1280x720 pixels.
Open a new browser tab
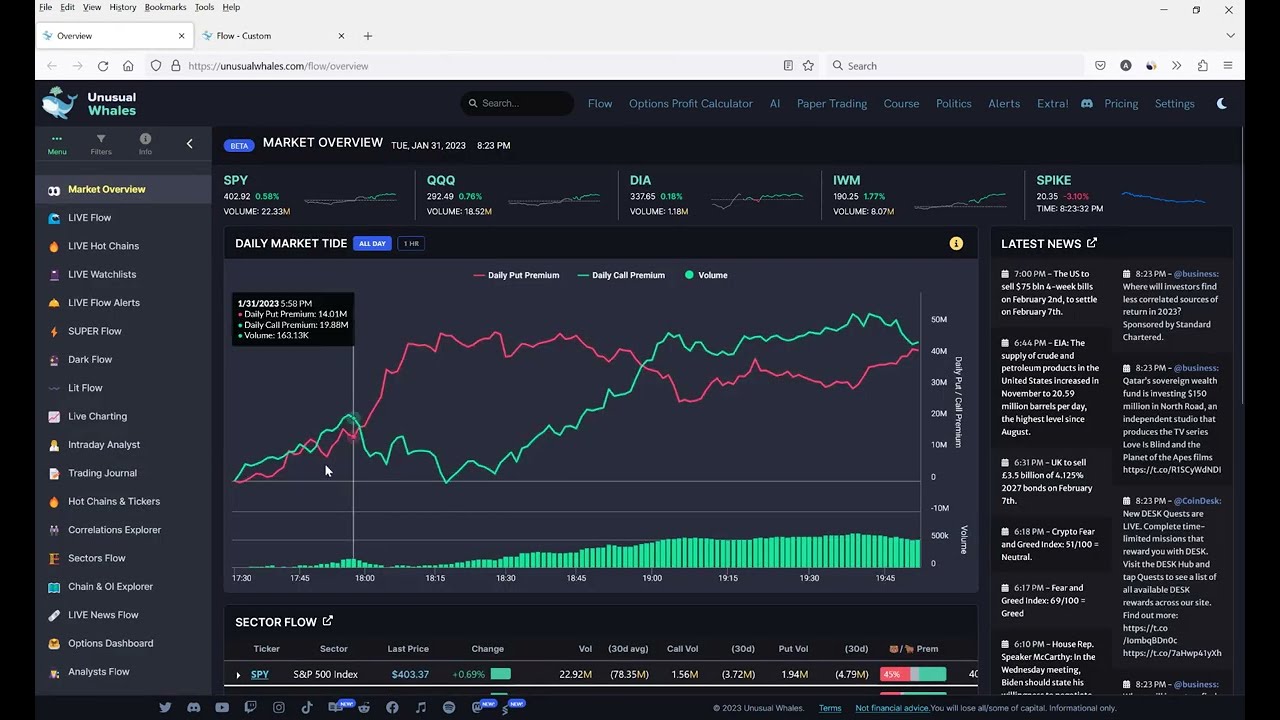click(x=368, y=36)
